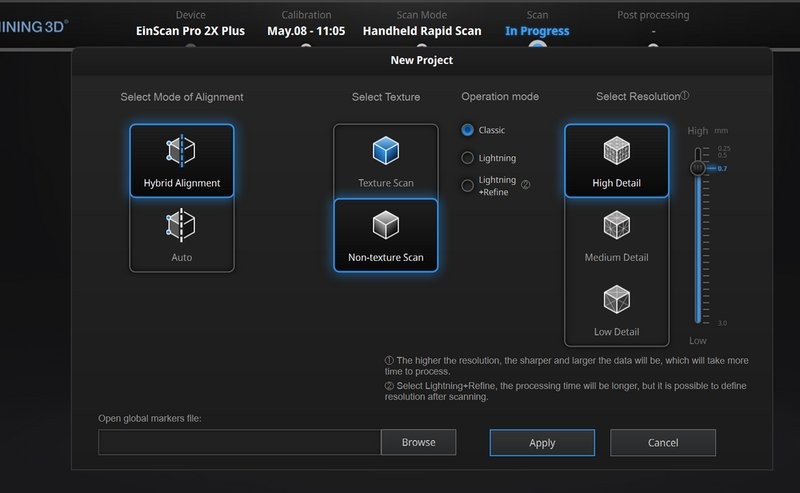Choose Lightning +Refine operation mode
Viewport: 800px width, 493px height.
(x=467, y=185)
